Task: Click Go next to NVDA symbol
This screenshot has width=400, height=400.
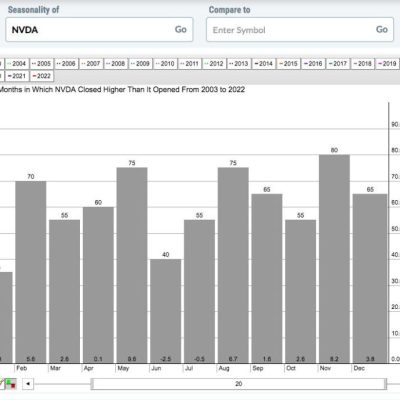Action: tap(181, 30)
